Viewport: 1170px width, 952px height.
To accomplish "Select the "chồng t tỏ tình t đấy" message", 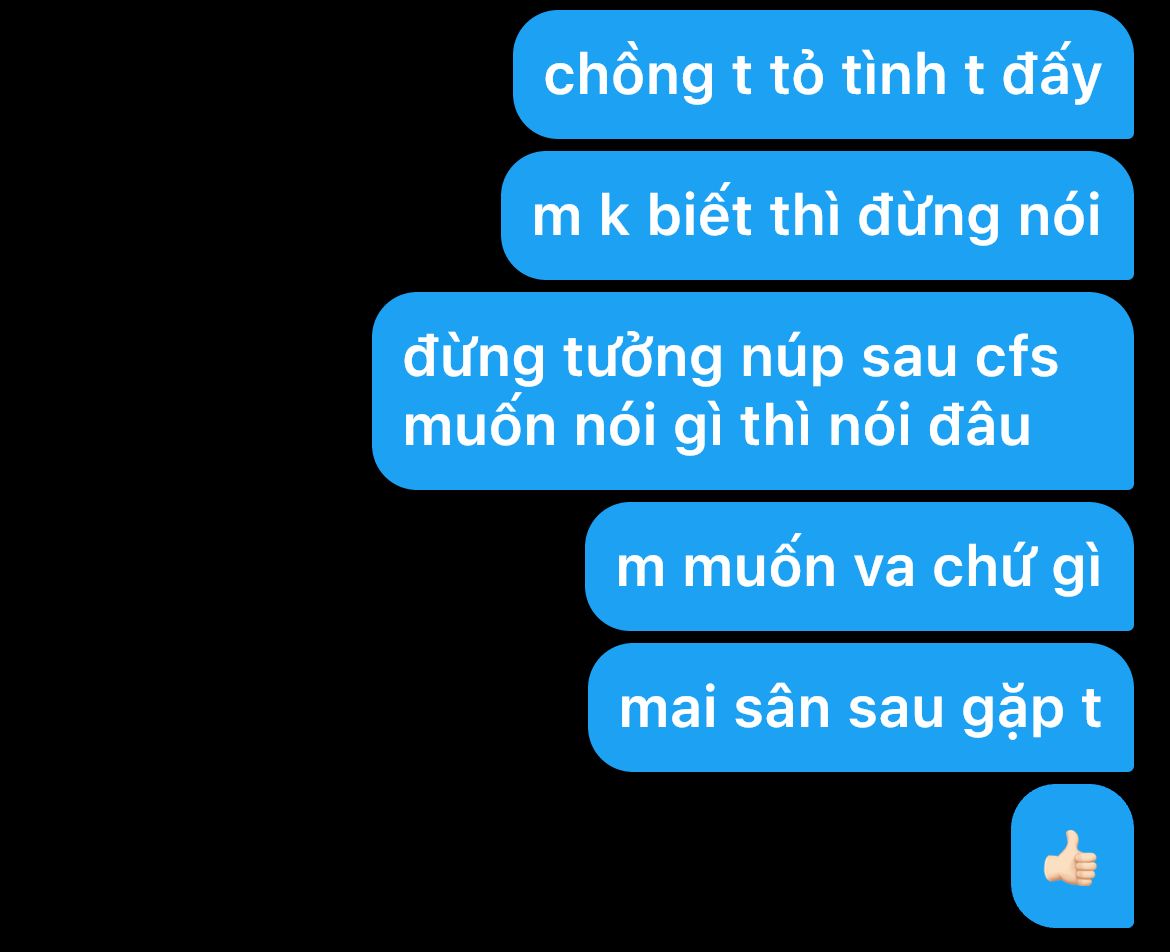I will pyautogui.click(x=823, y=75).
